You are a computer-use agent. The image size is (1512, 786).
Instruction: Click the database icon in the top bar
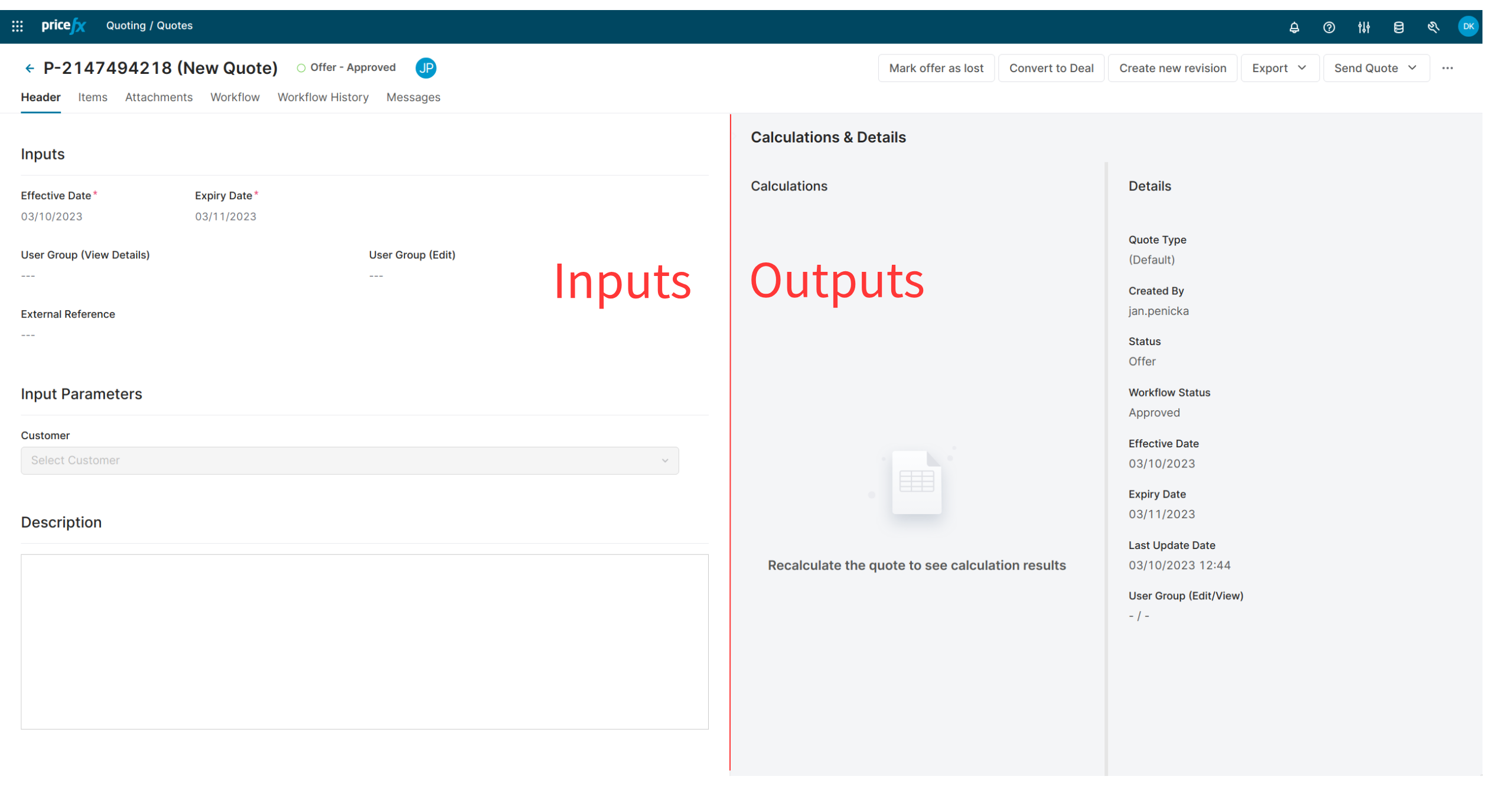pyautogui.click(x=1399, y=27)
